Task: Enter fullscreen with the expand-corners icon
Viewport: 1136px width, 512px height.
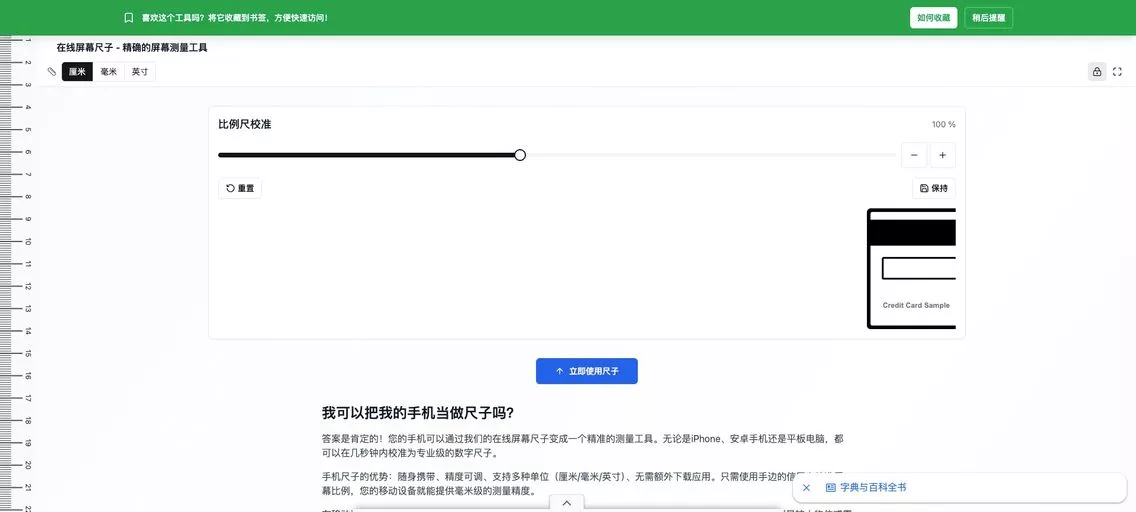Action: click(x=1117, y=72)
